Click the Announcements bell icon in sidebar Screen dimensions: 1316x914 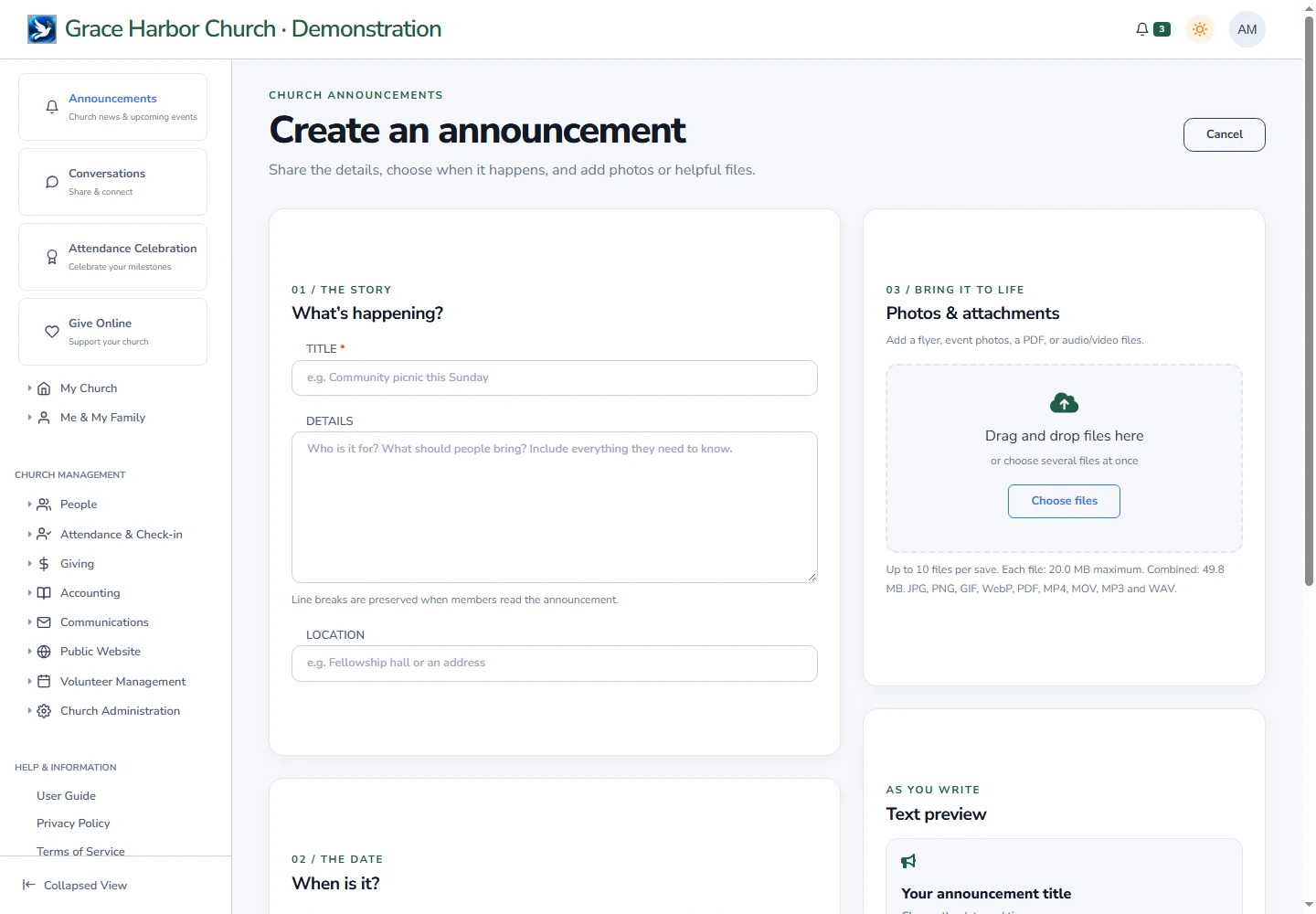coord(52,107)
